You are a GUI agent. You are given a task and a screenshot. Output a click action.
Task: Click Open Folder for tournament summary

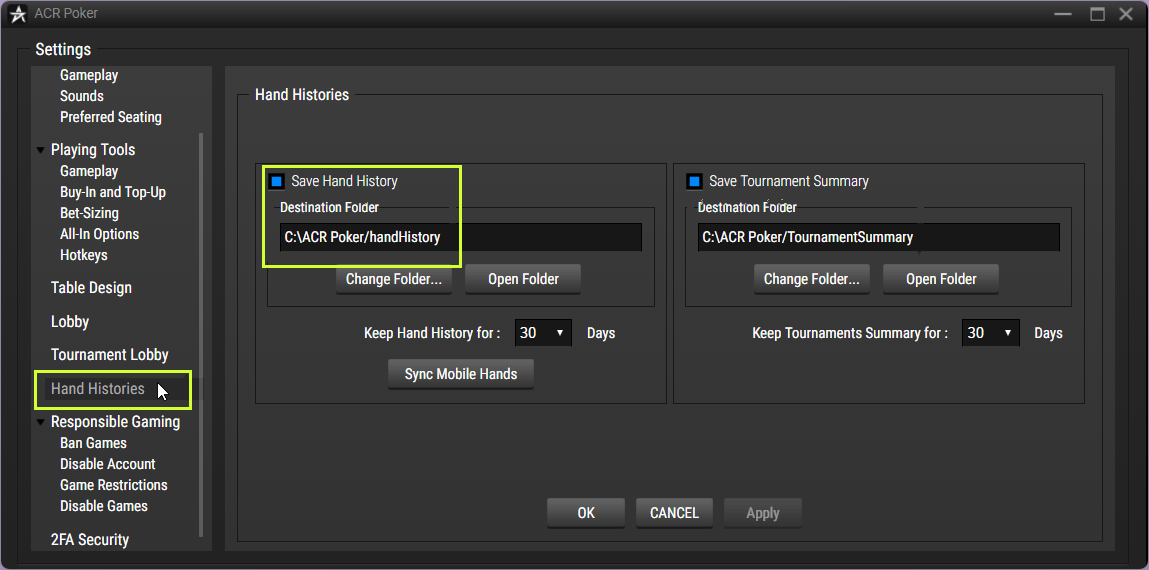(941, 279)
